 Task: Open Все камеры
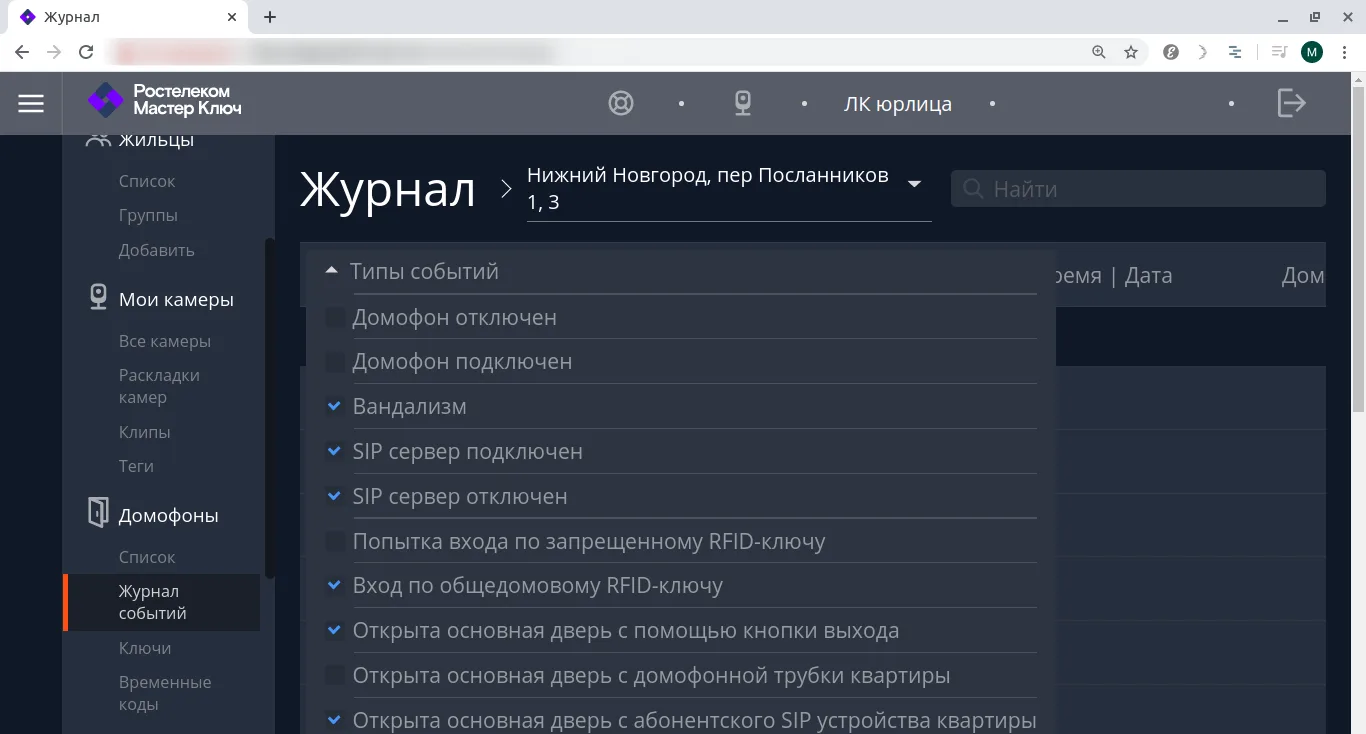click(165, 341)
